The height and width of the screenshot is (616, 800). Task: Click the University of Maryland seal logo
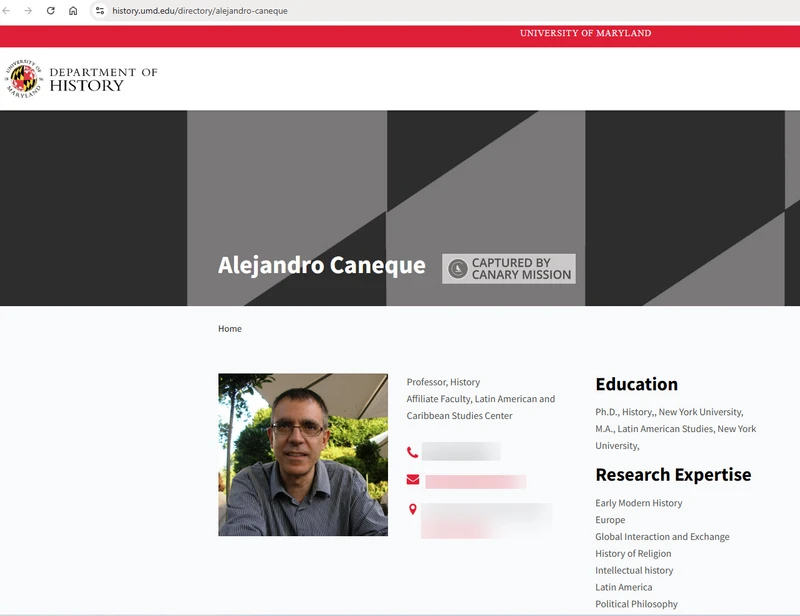(24, 79)
